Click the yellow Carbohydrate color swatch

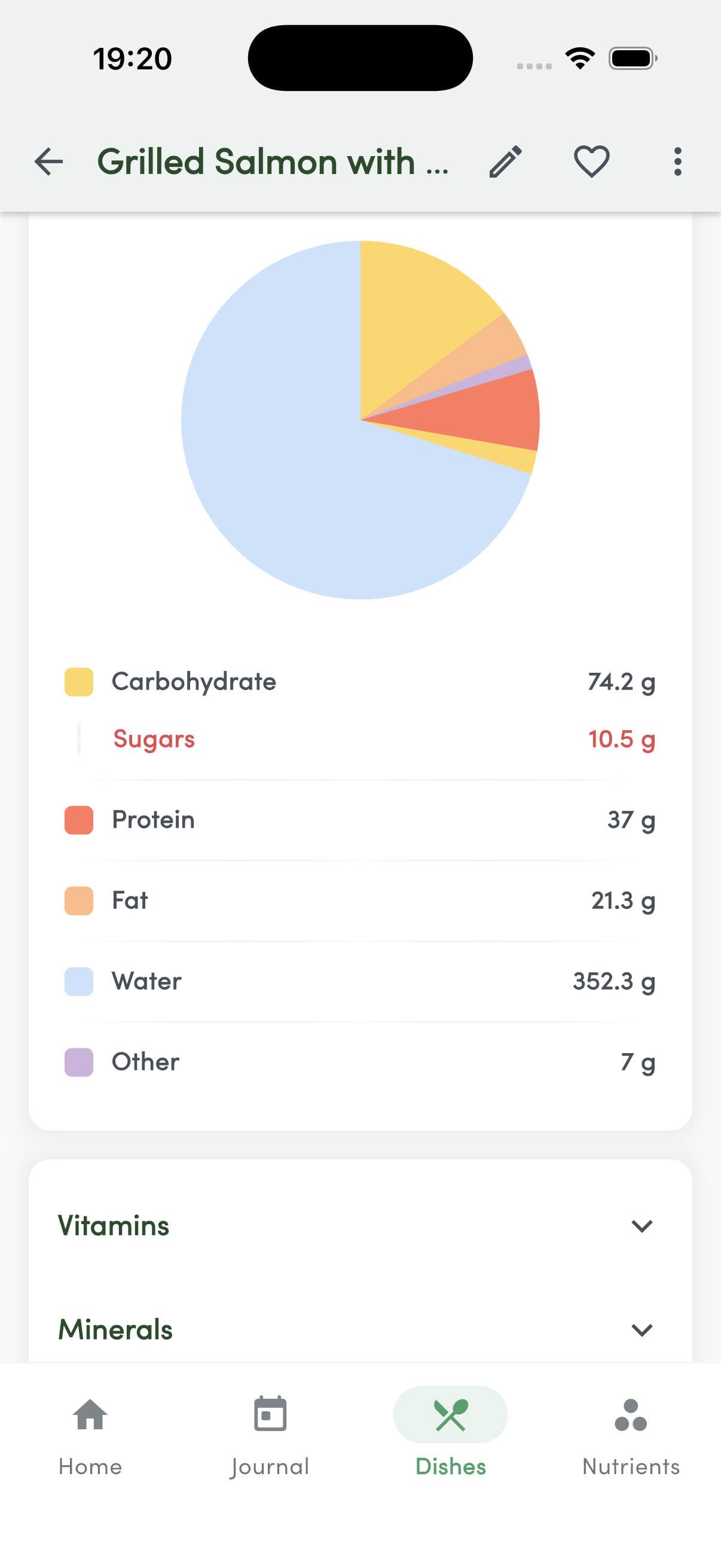79,682
